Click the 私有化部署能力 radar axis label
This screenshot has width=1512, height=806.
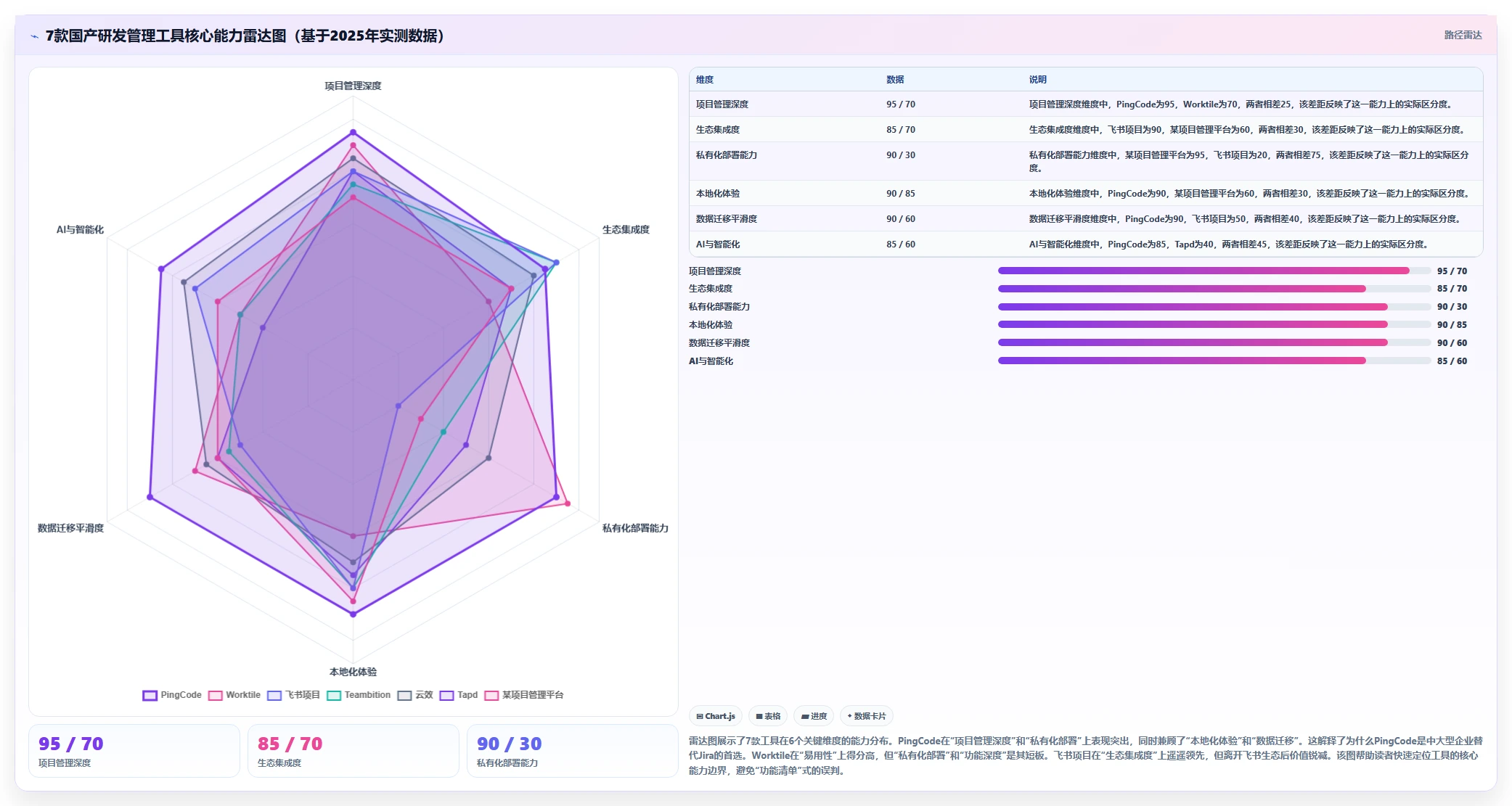pos(635,528)
